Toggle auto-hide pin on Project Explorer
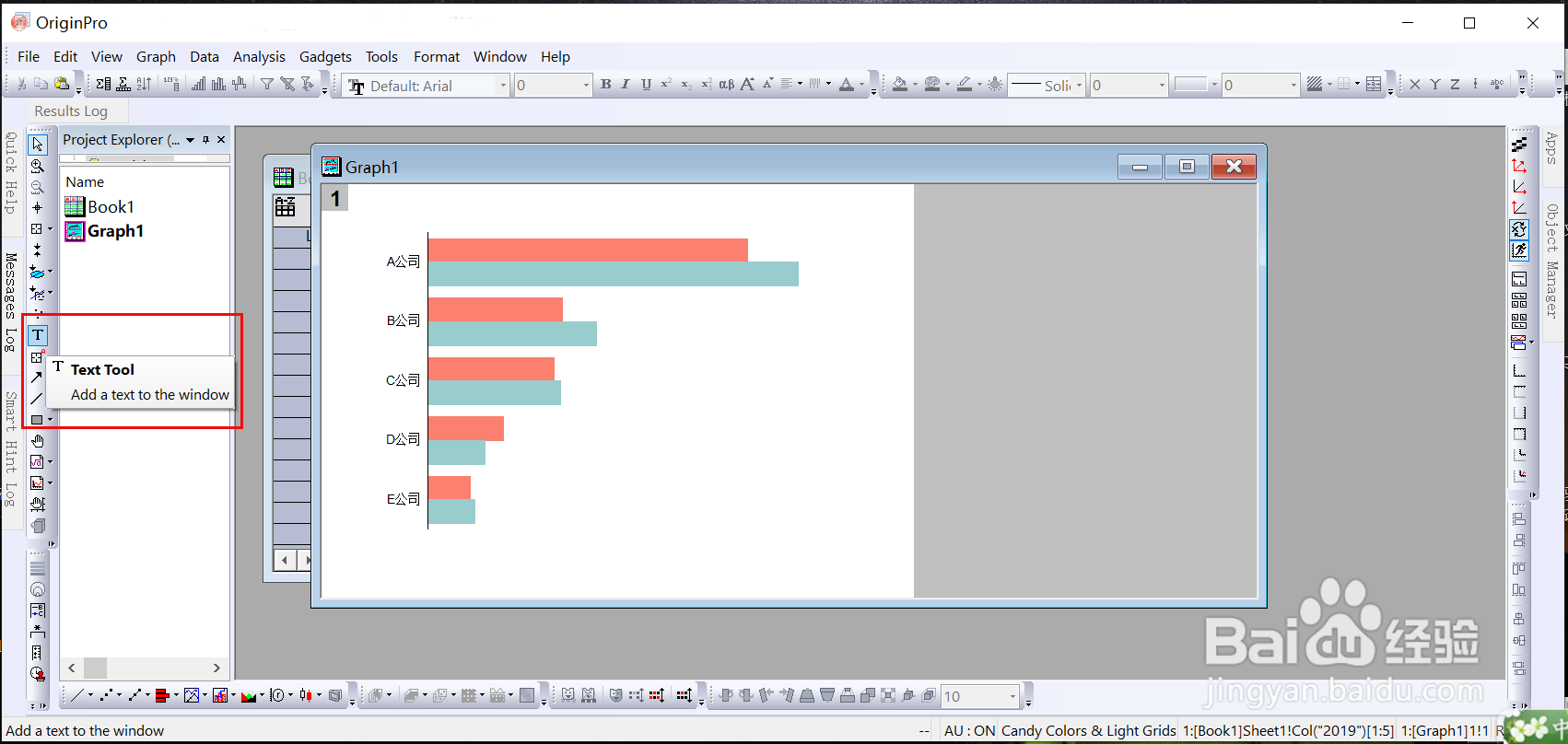 tap(205, 140)
